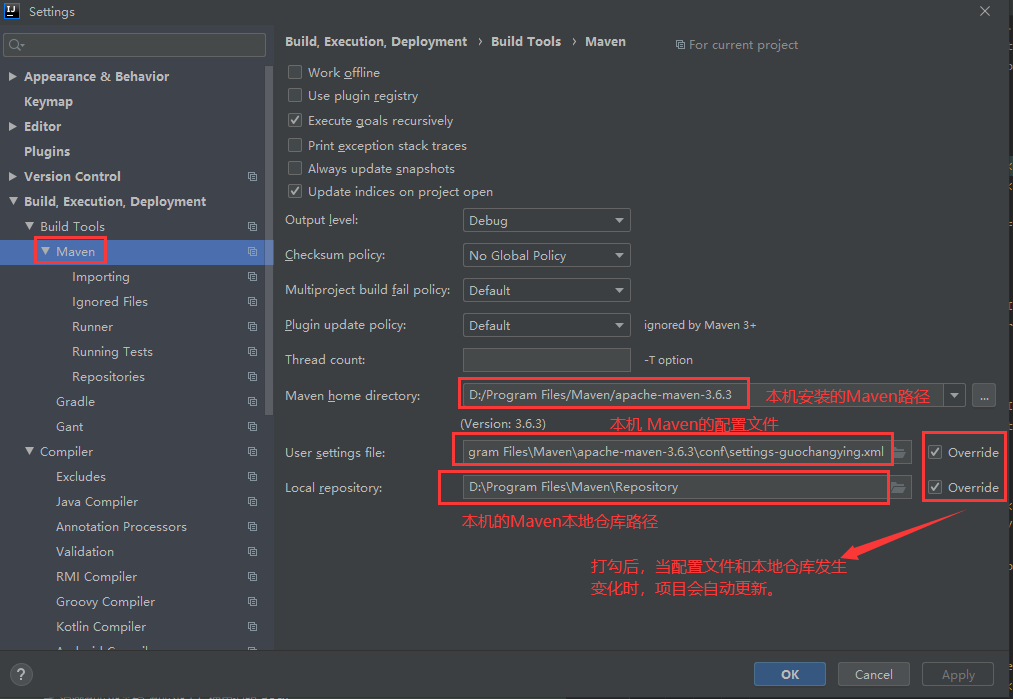
Task: Check Always update snapshots
Action: click(295, 167)
